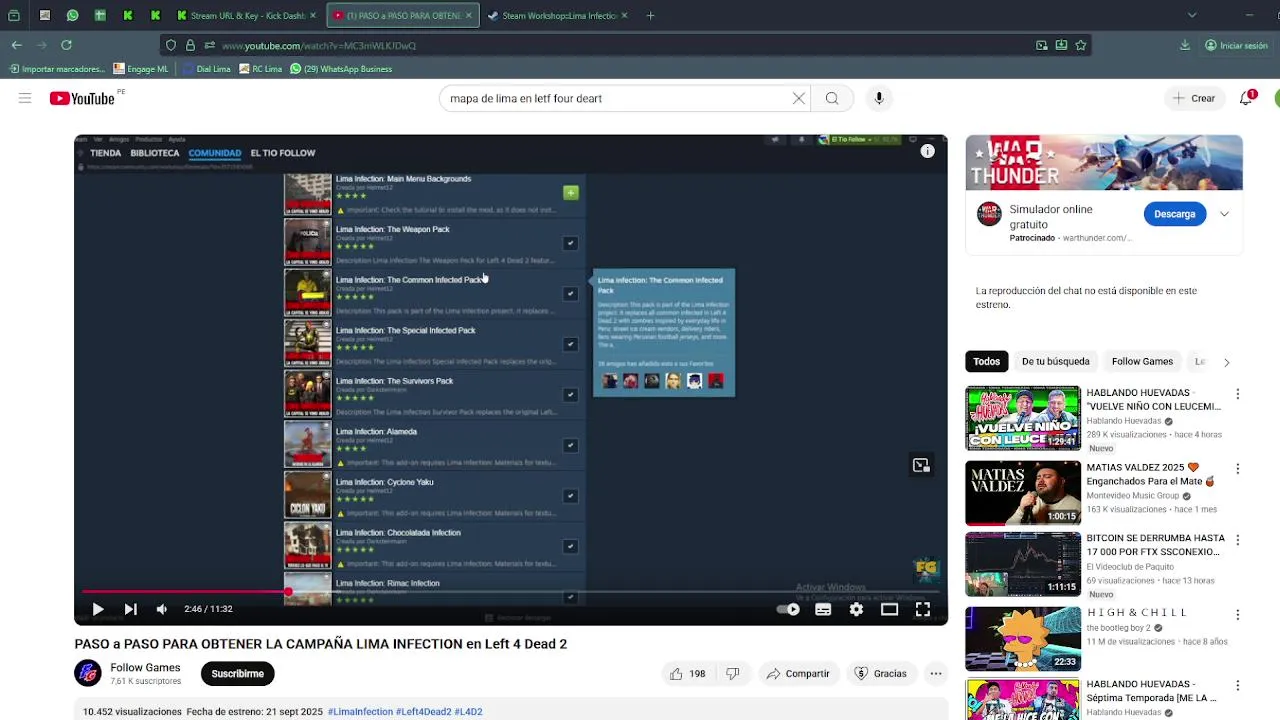The height and width of the screenshot is (720, 1280).
Task: Open the Engage ML bookmark
Action: point(141,69)
